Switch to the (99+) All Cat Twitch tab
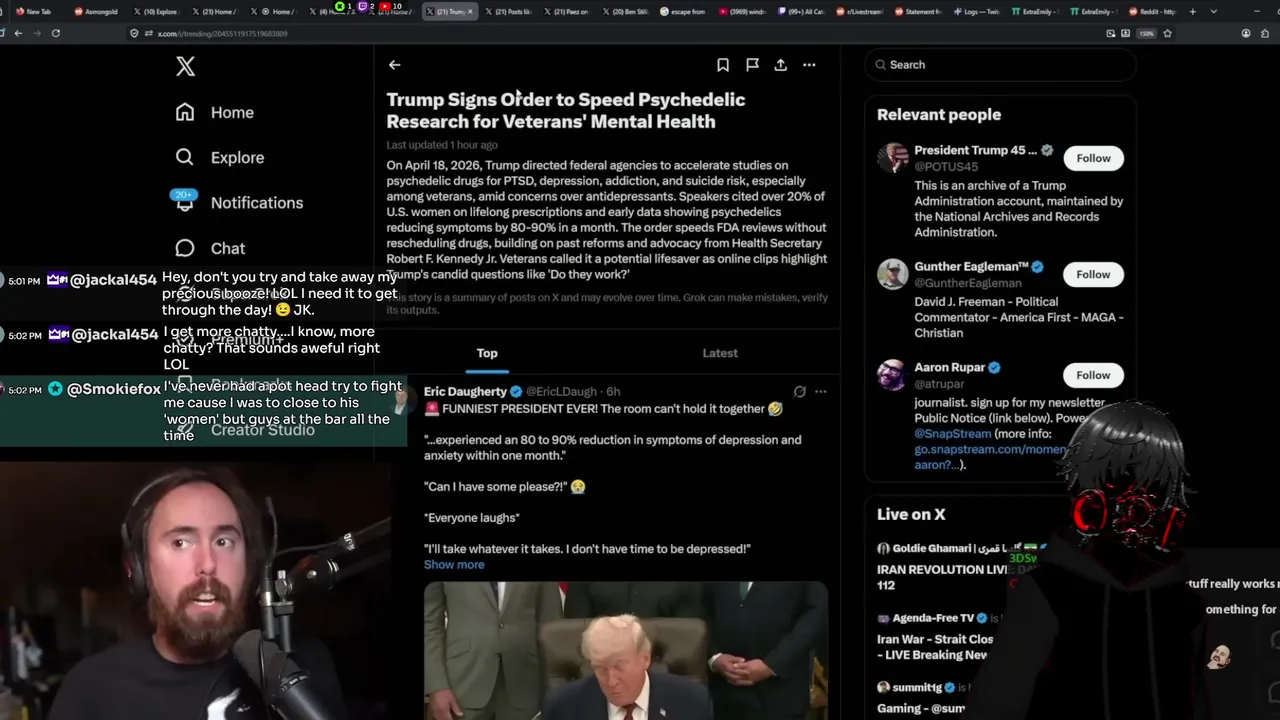This screenshot has width=1280, height=720. coord(803,11)
